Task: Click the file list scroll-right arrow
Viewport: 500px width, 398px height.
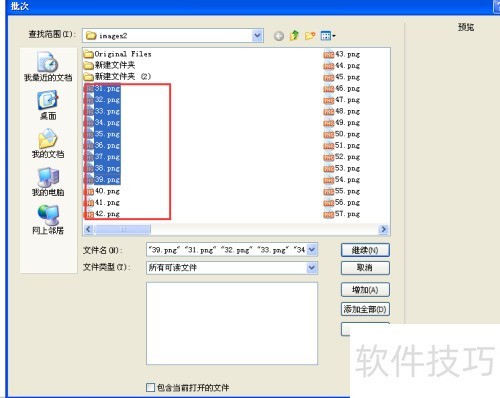Action: coord(384,229)
